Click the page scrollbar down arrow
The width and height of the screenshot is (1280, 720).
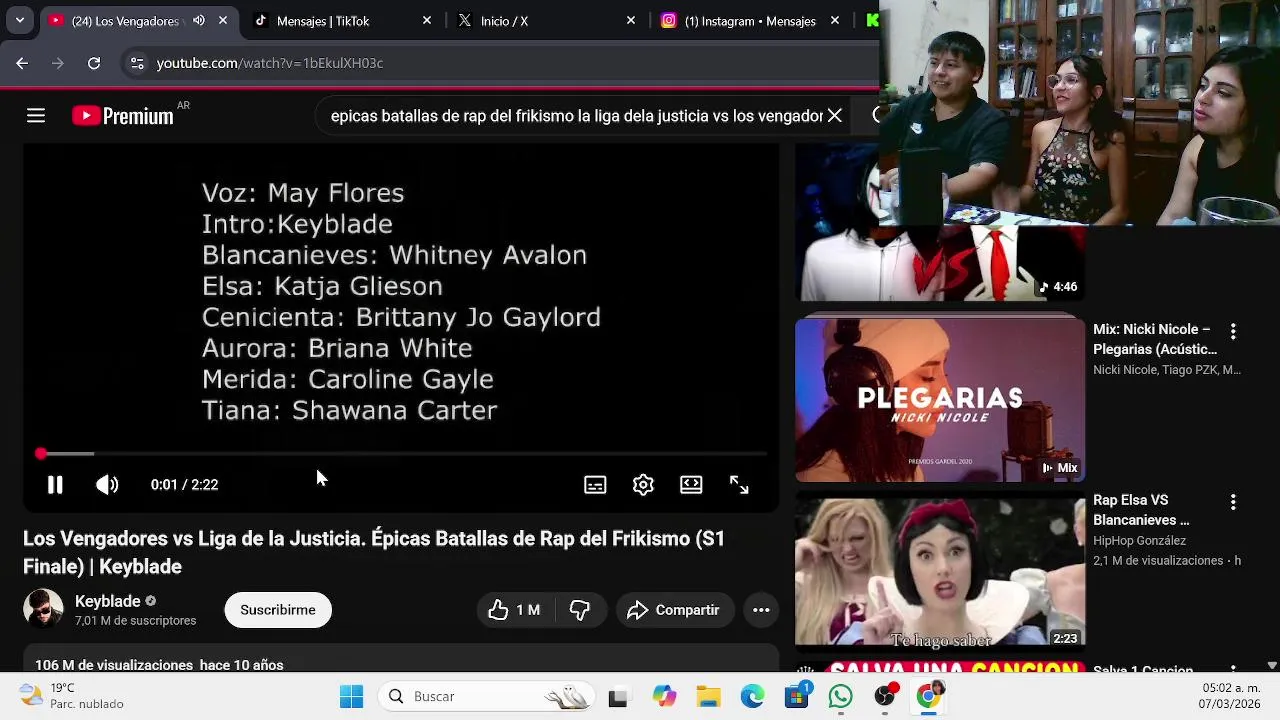1272,665
